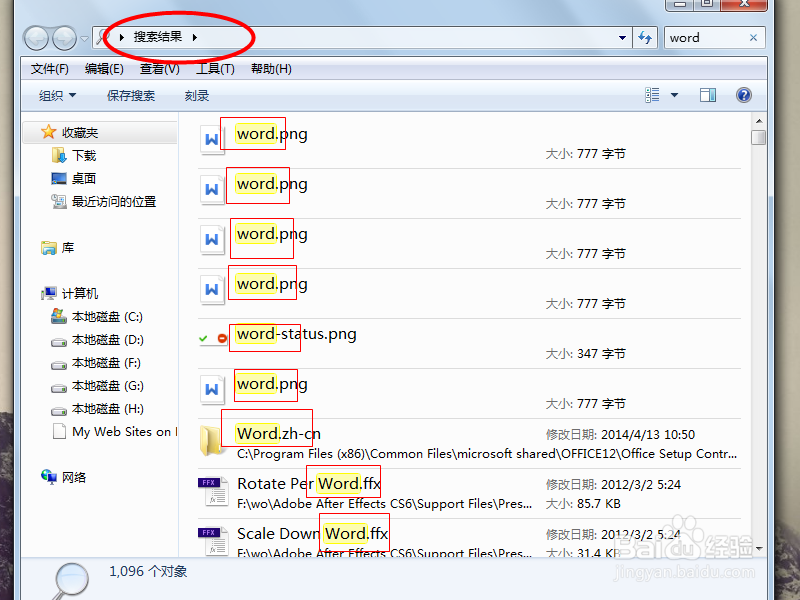Screen dimensions: 800x600
Task: Click the Back navigation arrow button
Action: pos(36,38)
